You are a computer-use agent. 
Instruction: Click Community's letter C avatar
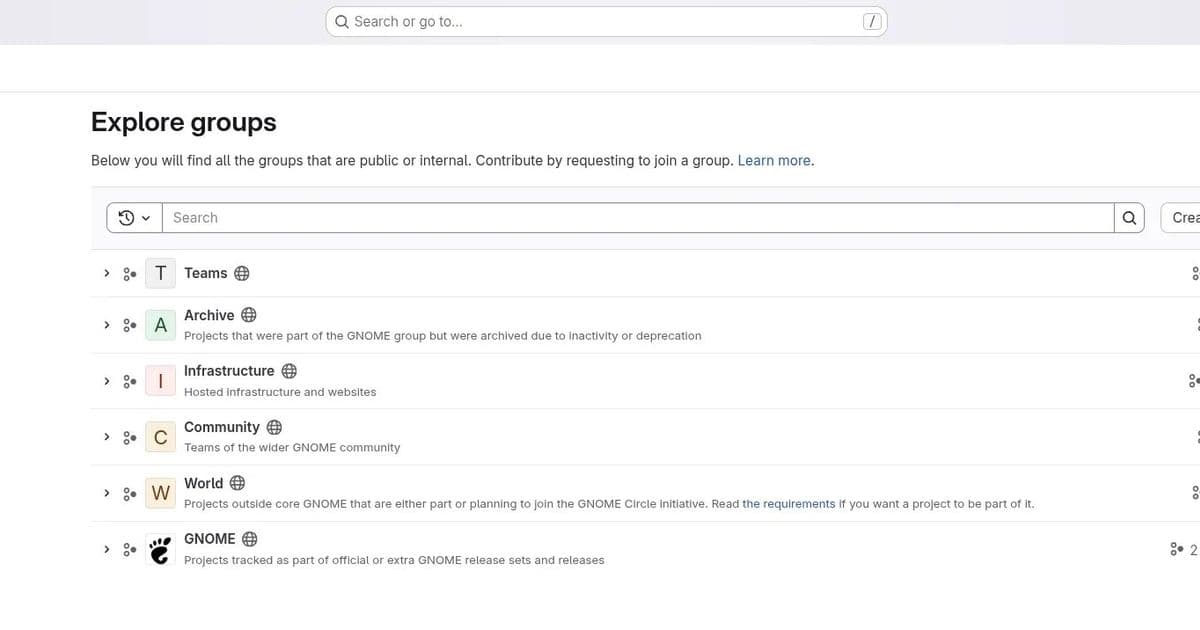[x=160, y=436]
